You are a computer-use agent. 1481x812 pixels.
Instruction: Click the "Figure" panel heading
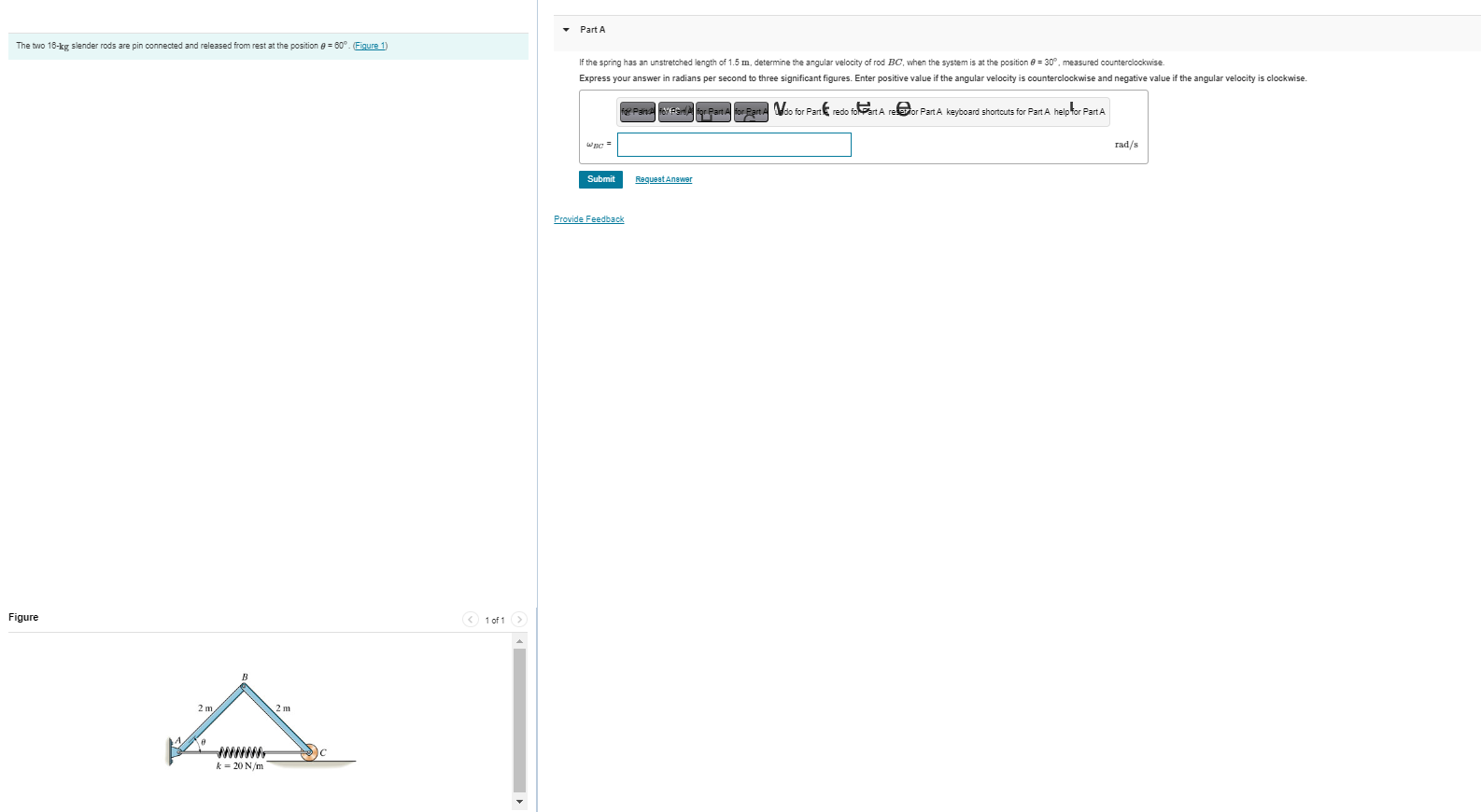[23, 617]
